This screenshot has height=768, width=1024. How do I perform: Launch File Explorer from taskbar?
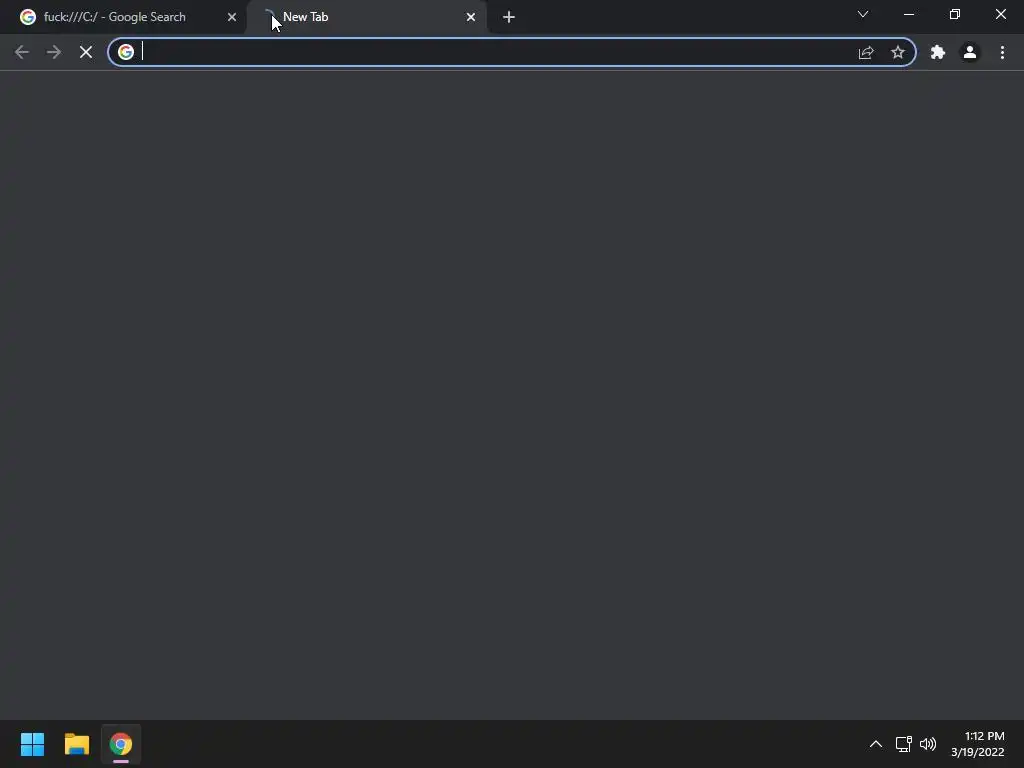76,744
